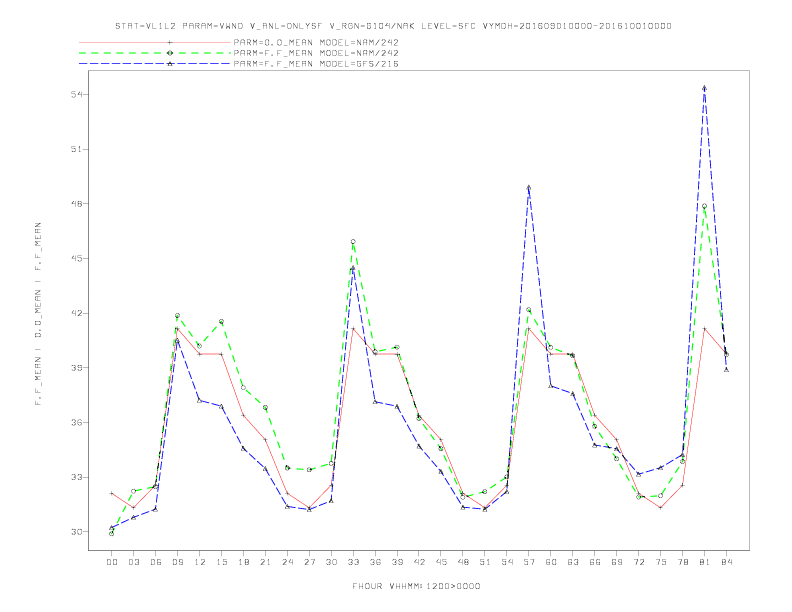Click x-axis tick label 27
Image resolution: width=792 pixels, height=612 pixels.
point(309,562)
